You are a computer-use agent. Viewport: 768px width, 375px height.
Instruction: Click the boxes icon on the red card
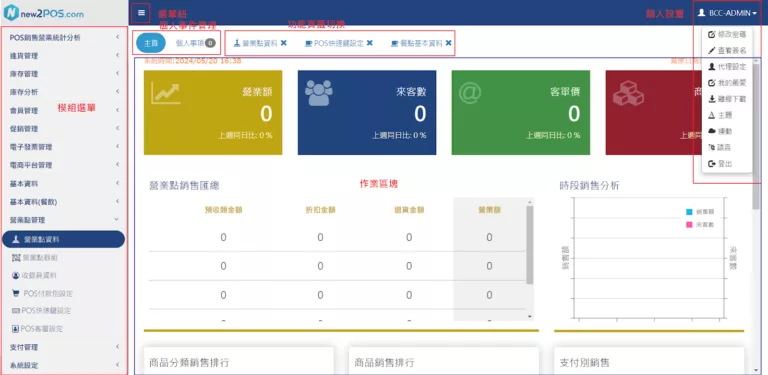coord(628,93)
